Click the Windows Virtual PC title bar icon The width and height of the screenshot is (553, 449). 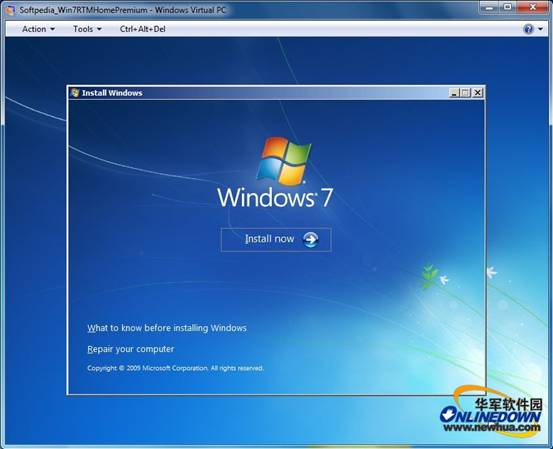point(10,10)
